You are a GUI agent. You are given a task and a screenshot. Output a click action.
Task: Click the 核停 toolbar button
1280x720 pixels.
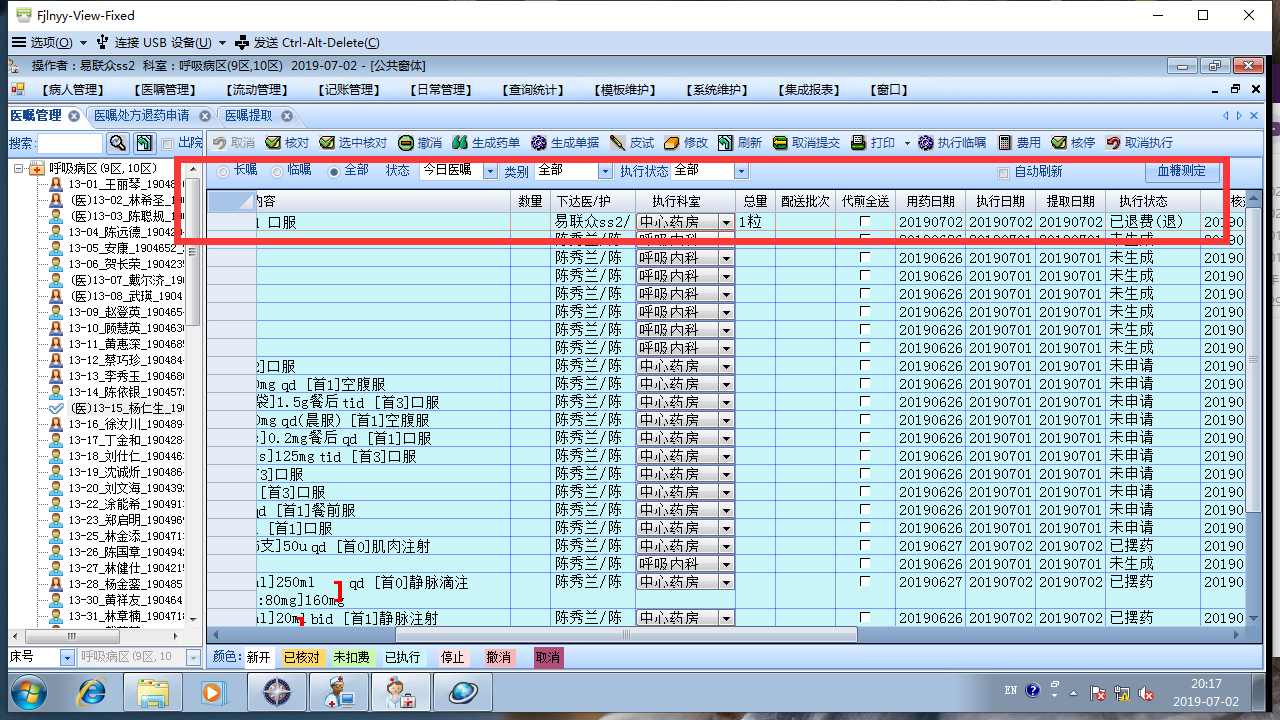click(x=1073, y=143)
